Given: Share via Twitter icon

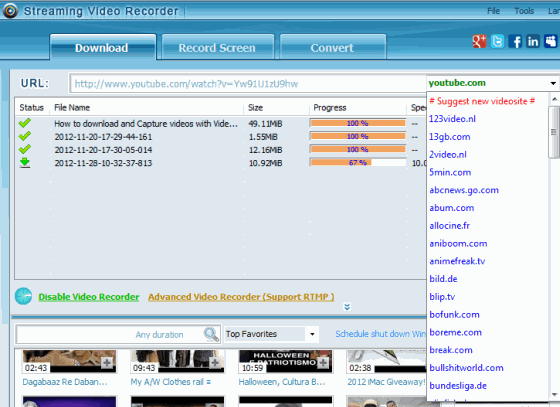Looking at the screenshot, I should [497, 41].
